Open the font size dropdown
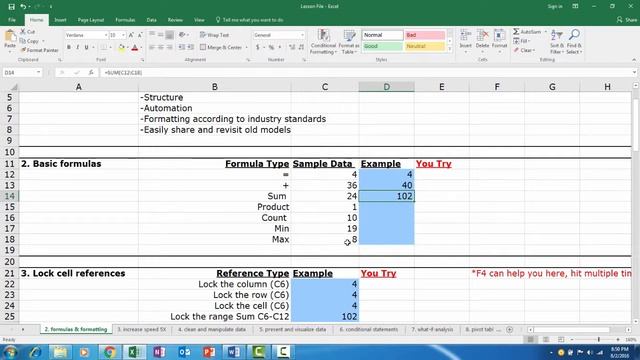This screenshot has width=640, height=360. (x=123, y=35)
